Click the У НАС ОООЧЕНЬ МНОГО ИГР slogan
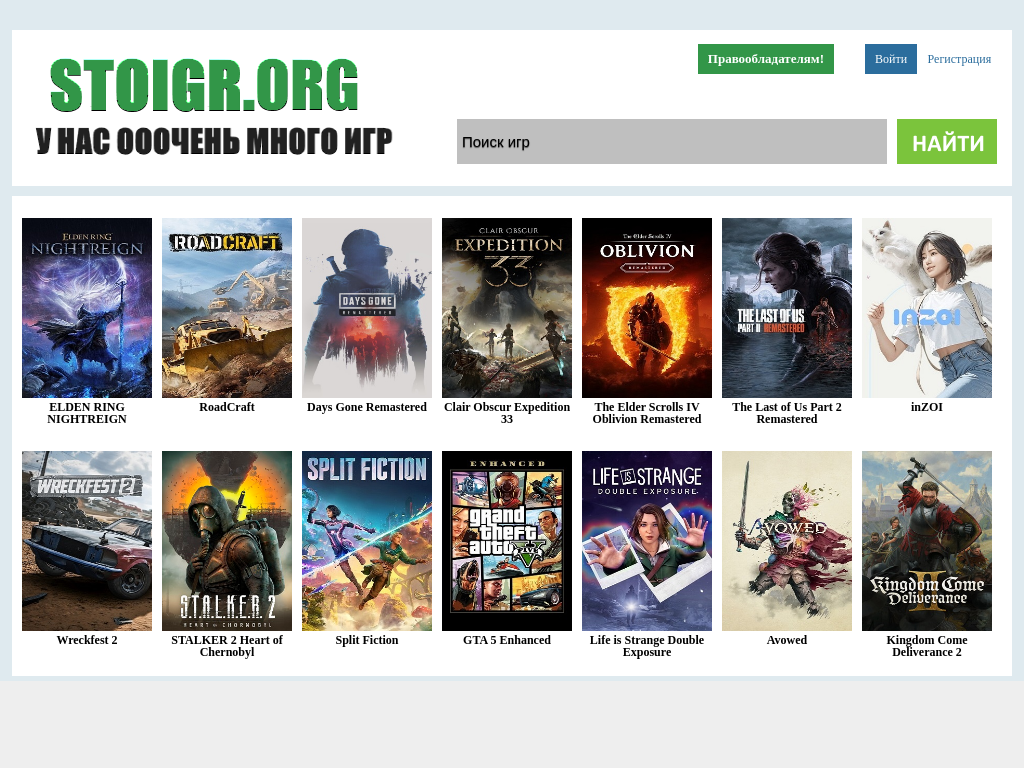This screenshot has height=768, width=1024. (x=214, y=141)
